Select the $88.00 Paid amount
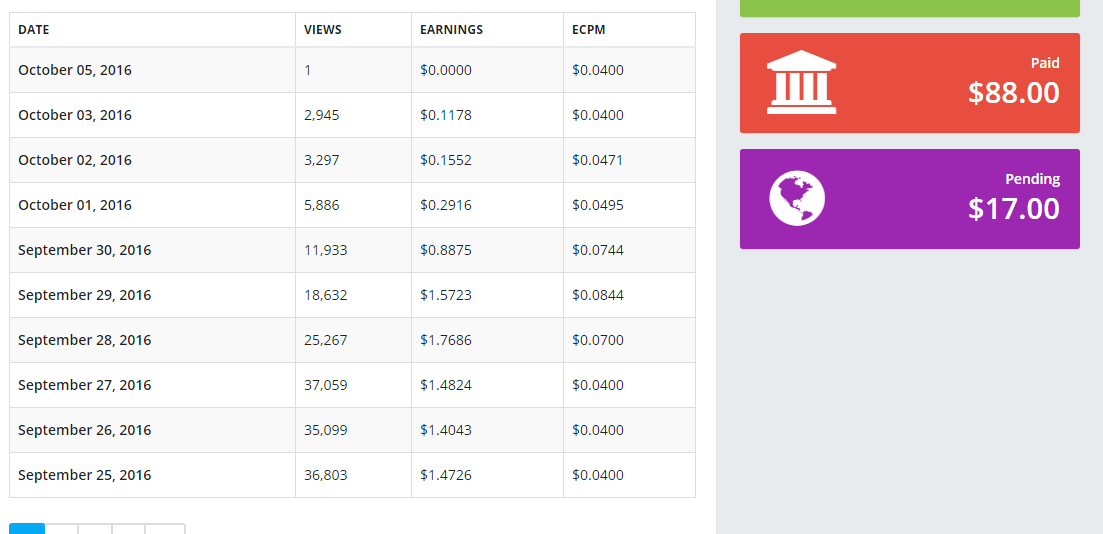The height and width of the screenshot is (534, 1103). tap(1013, 93)
